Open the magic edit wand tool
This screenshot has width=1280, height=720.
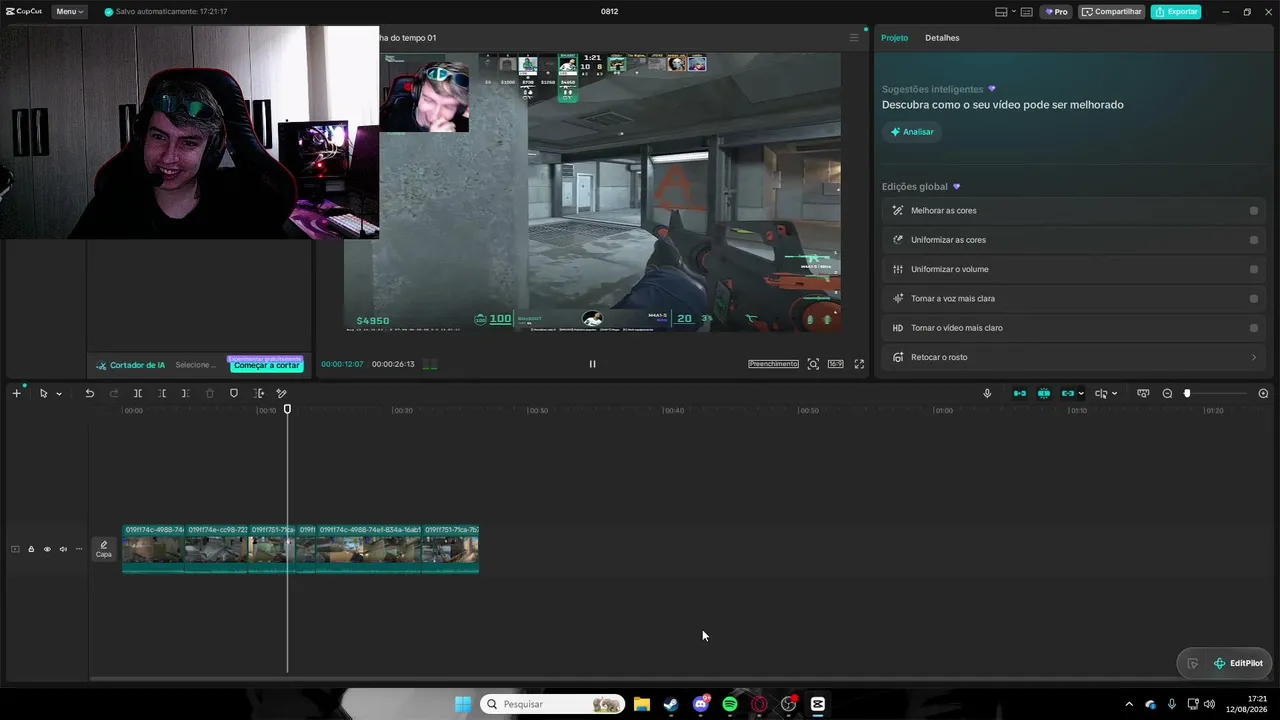click(x=282, y=393)
